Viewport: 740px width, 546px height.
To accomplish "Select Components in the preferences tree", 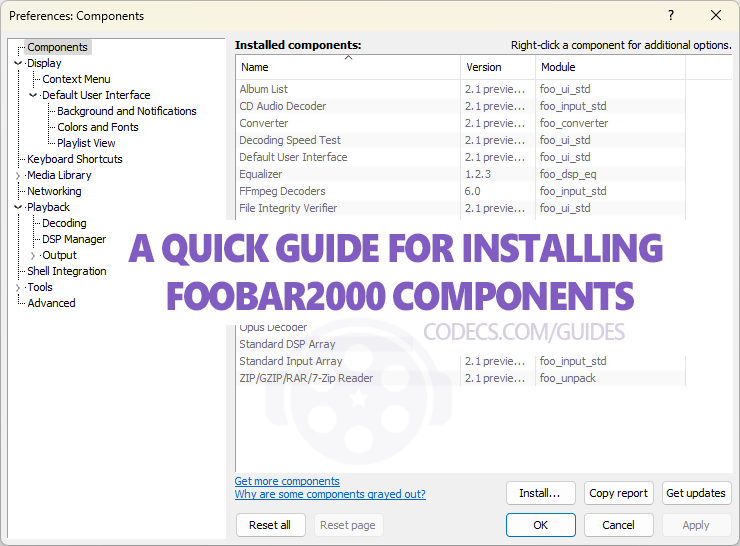I will click(57, 47).
